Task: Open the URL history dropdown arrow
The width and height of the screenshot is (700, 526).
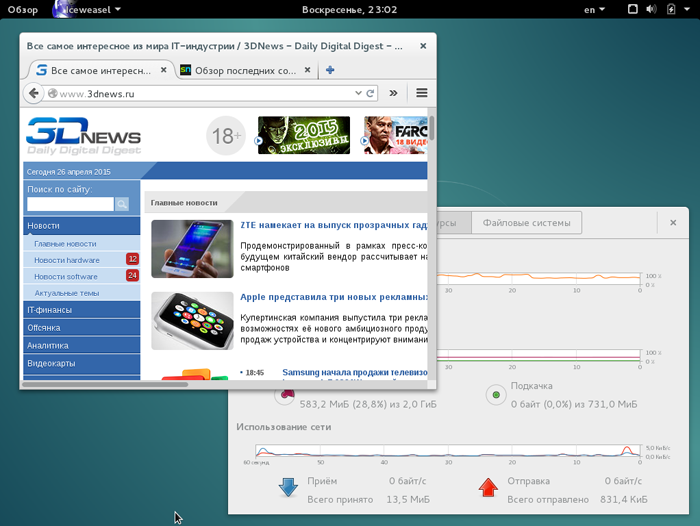Action: click(358, 93)
